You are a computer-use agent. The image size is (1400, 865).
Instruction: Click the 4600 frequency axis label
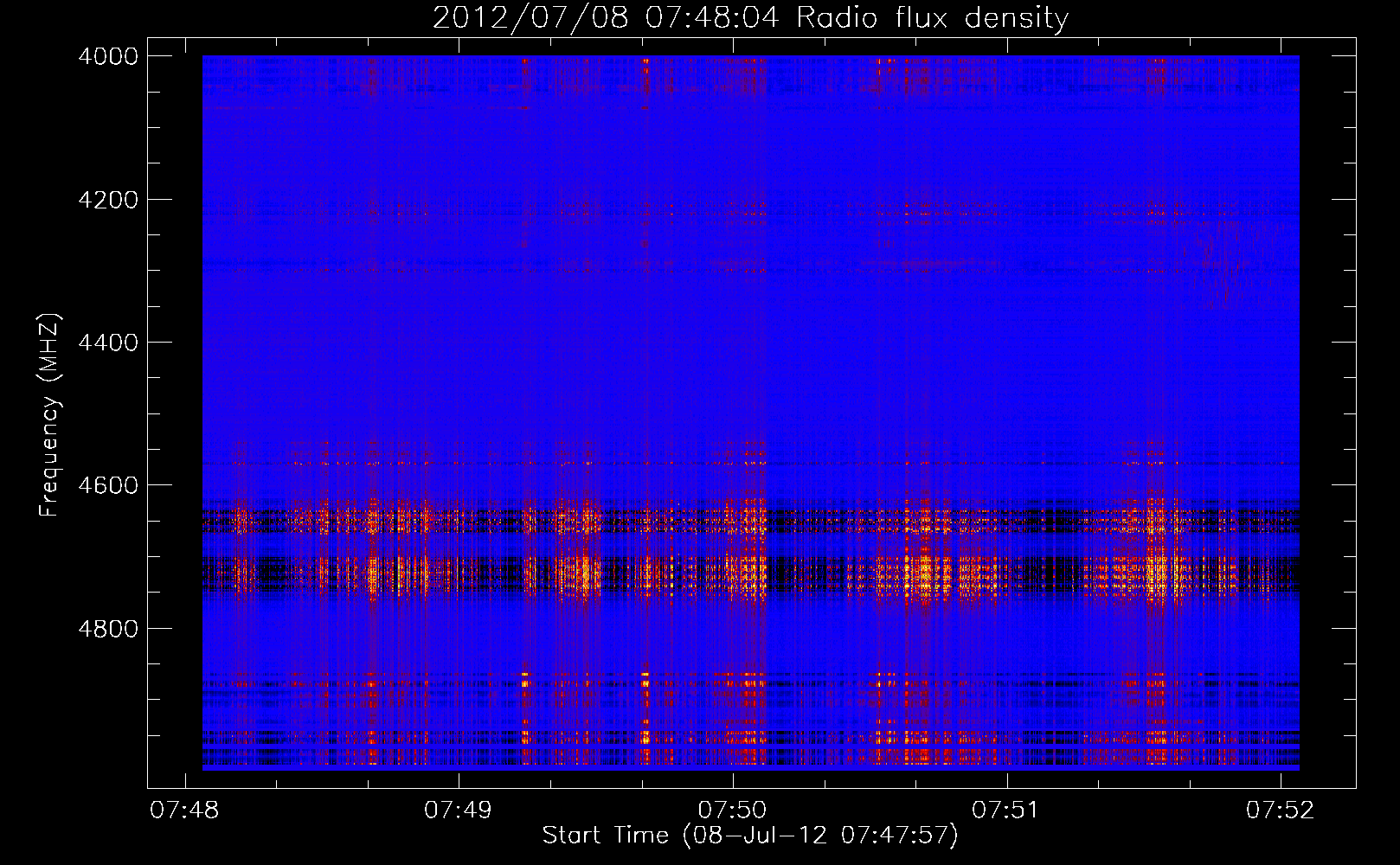[108, 485]
